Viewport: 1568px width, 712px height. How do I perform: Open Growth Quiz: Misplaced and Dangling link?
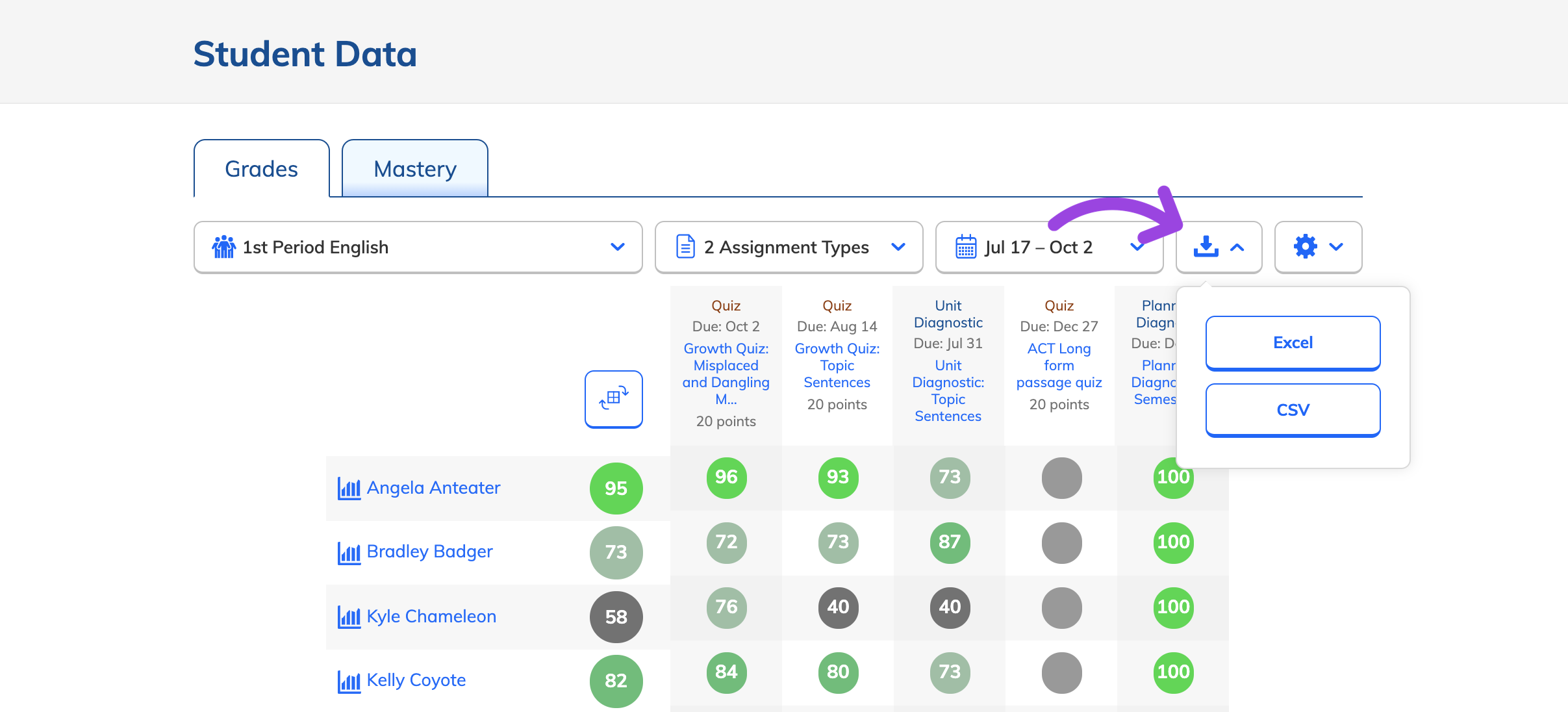726,374
